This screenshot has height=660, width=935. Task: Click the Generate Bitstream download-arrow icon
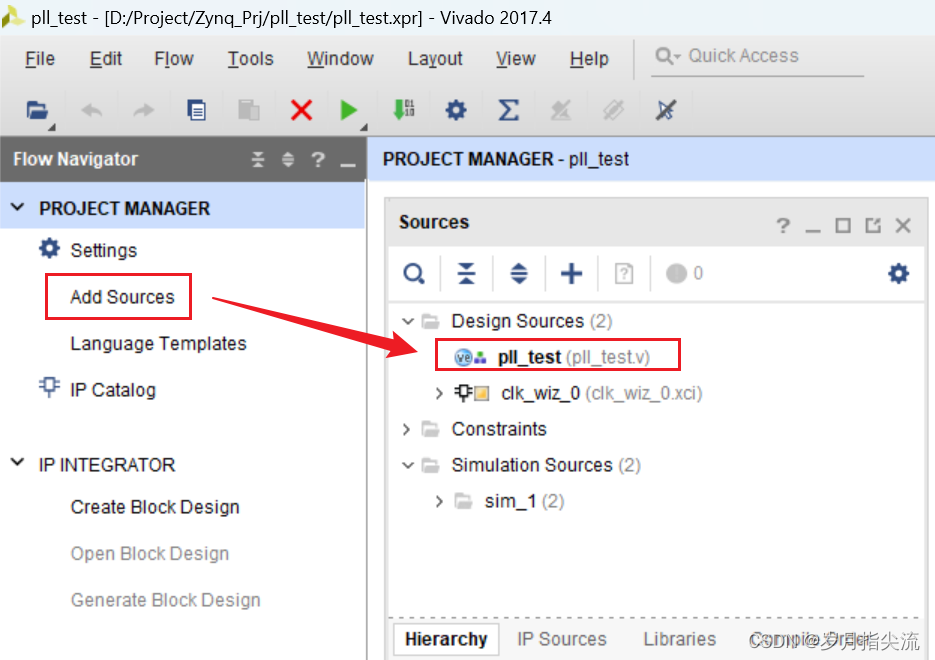click(x=404, y=110)
